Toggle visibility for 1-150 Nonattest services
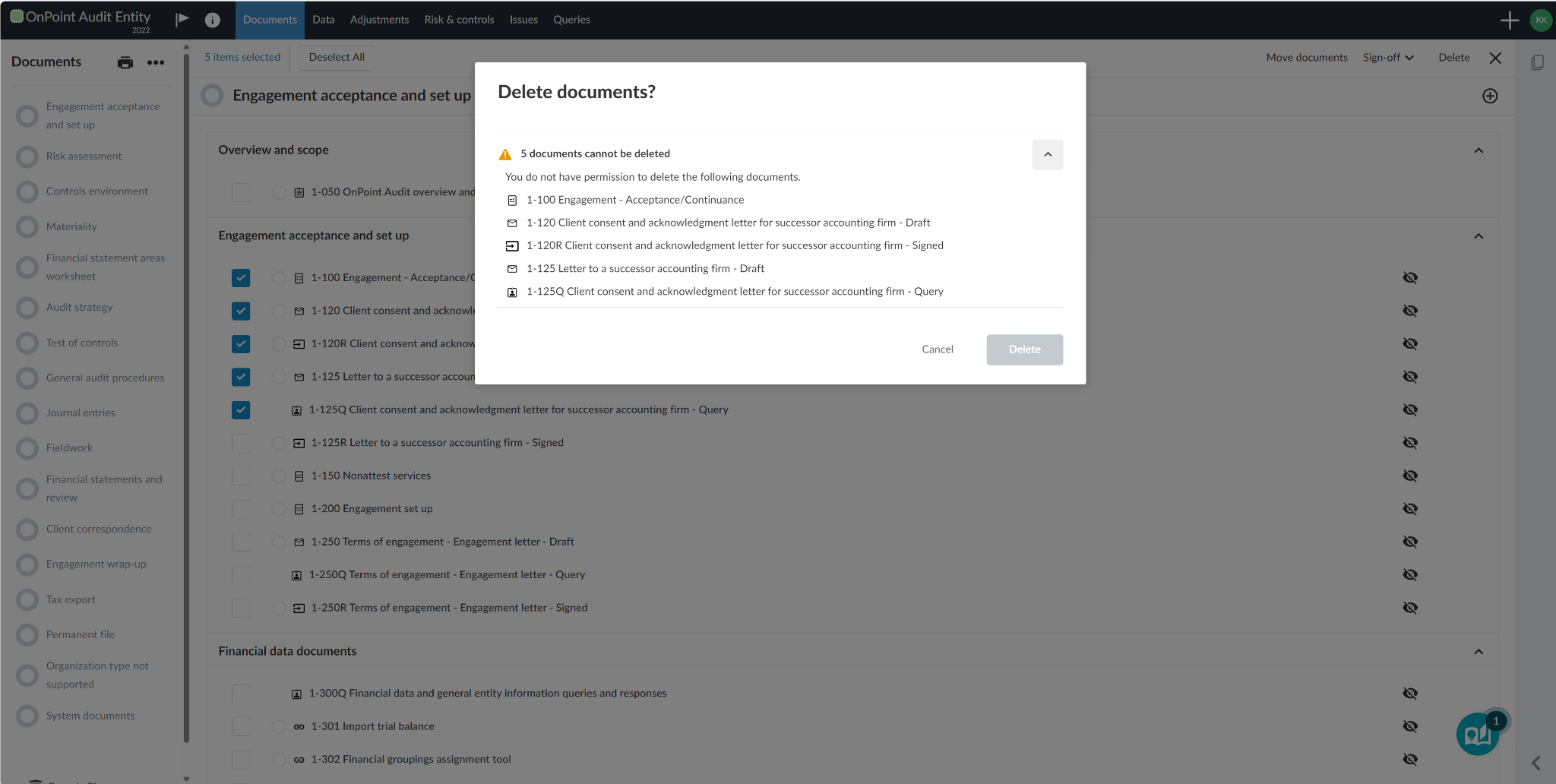This screenshot has width=1556, height=784. (x=1410, y=476)
